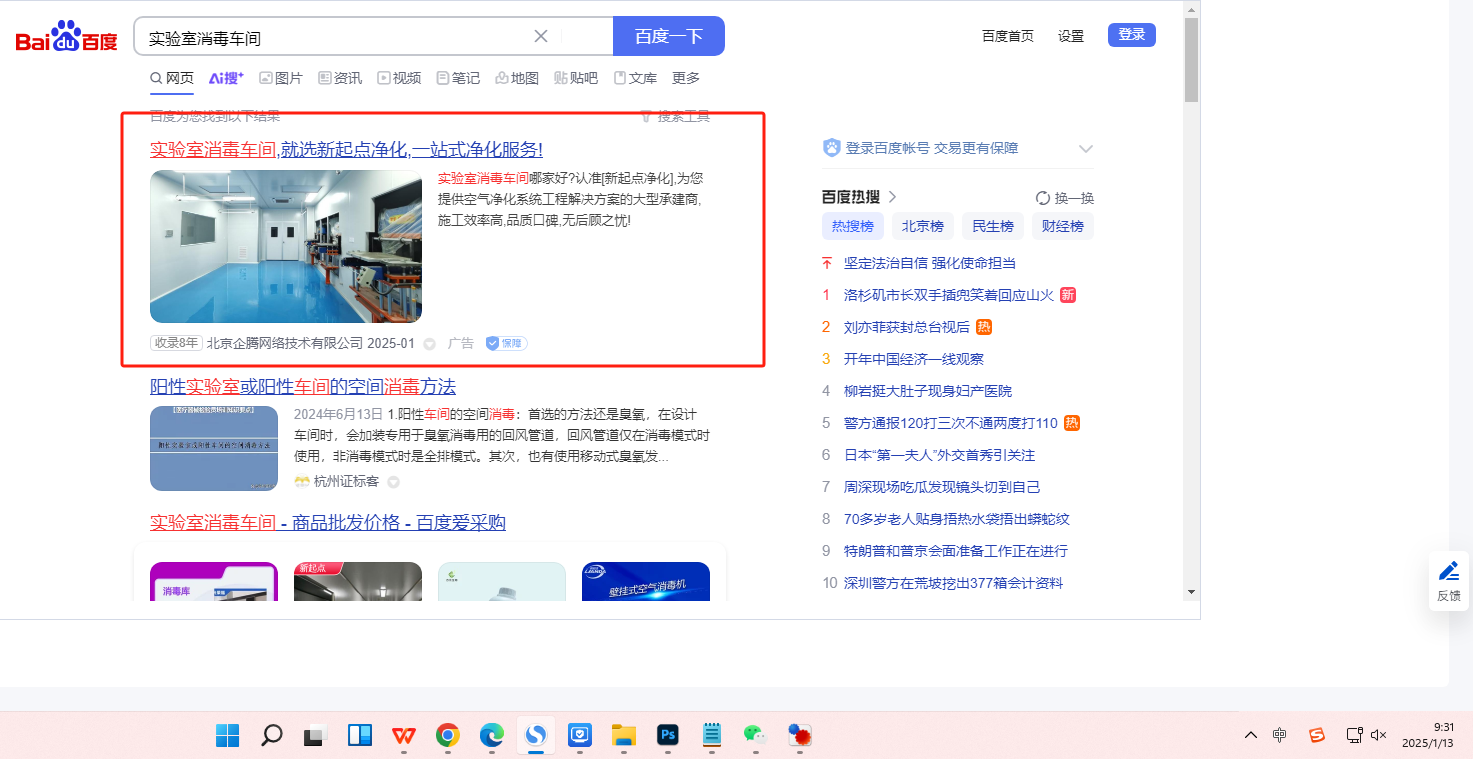1473x759 pixels.
Task: Select the 民生榜 tab
Action: point(993,226)
